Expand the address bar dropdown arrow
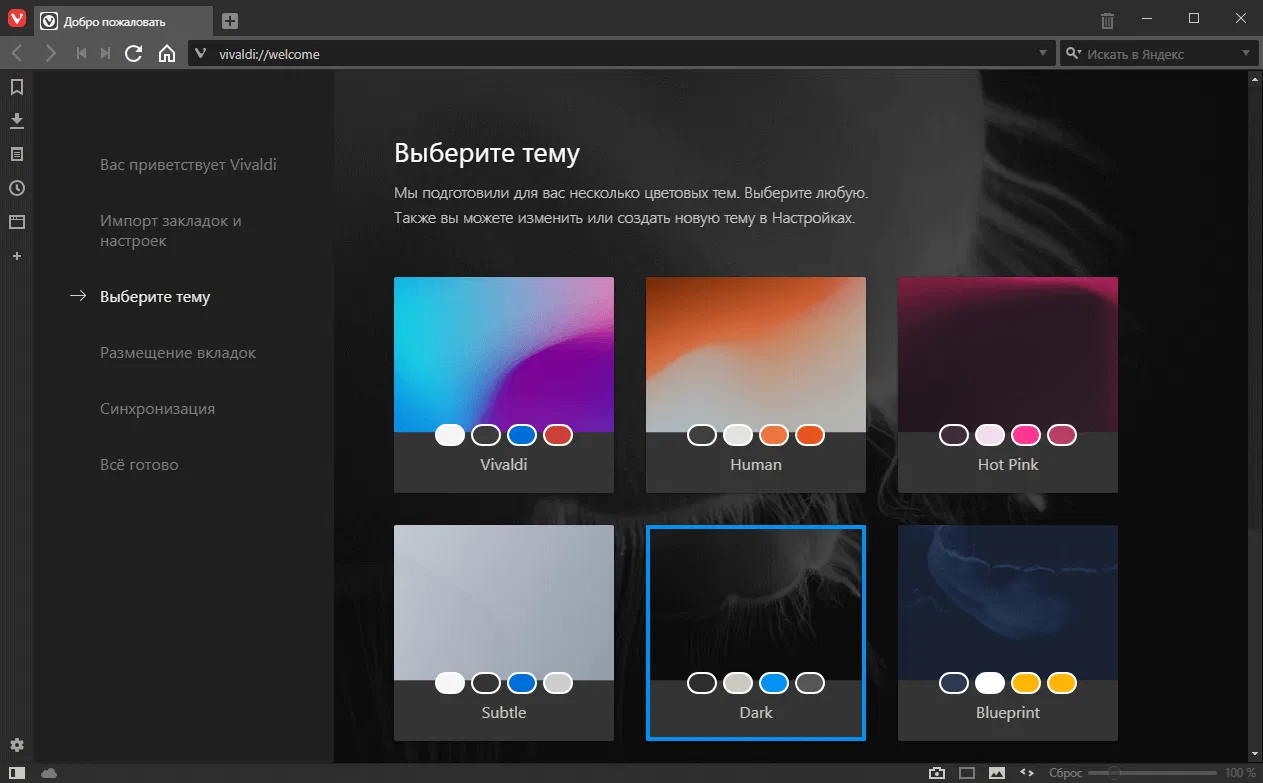This screenshot has width=1263, height=783. point(1044,54)
